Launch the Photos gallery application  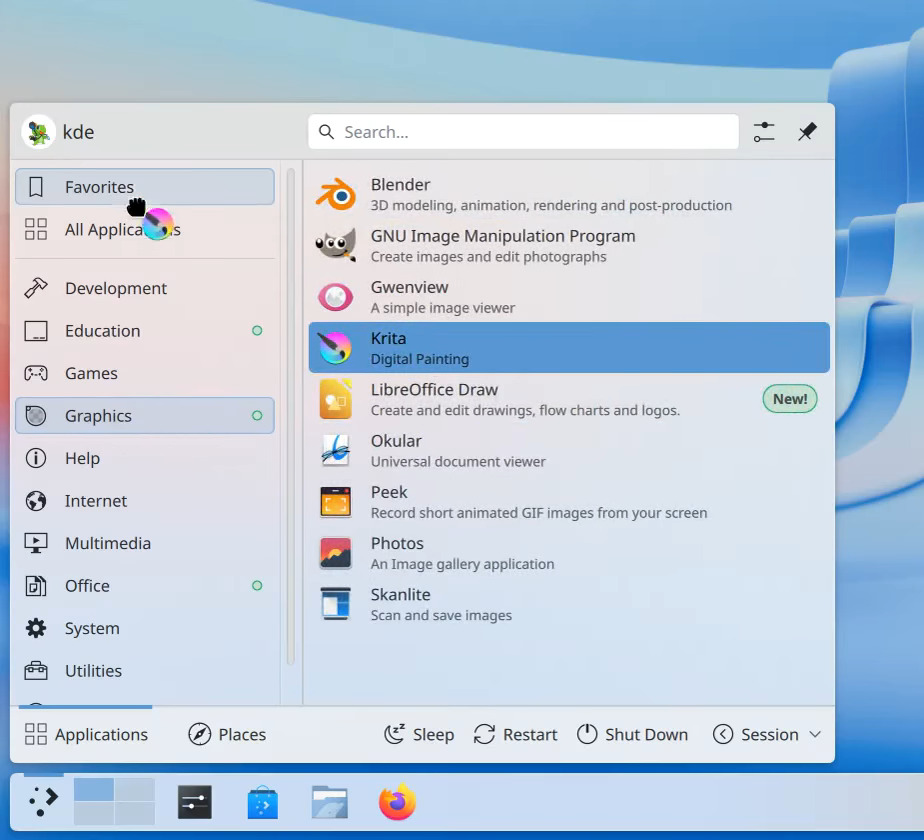569,553
